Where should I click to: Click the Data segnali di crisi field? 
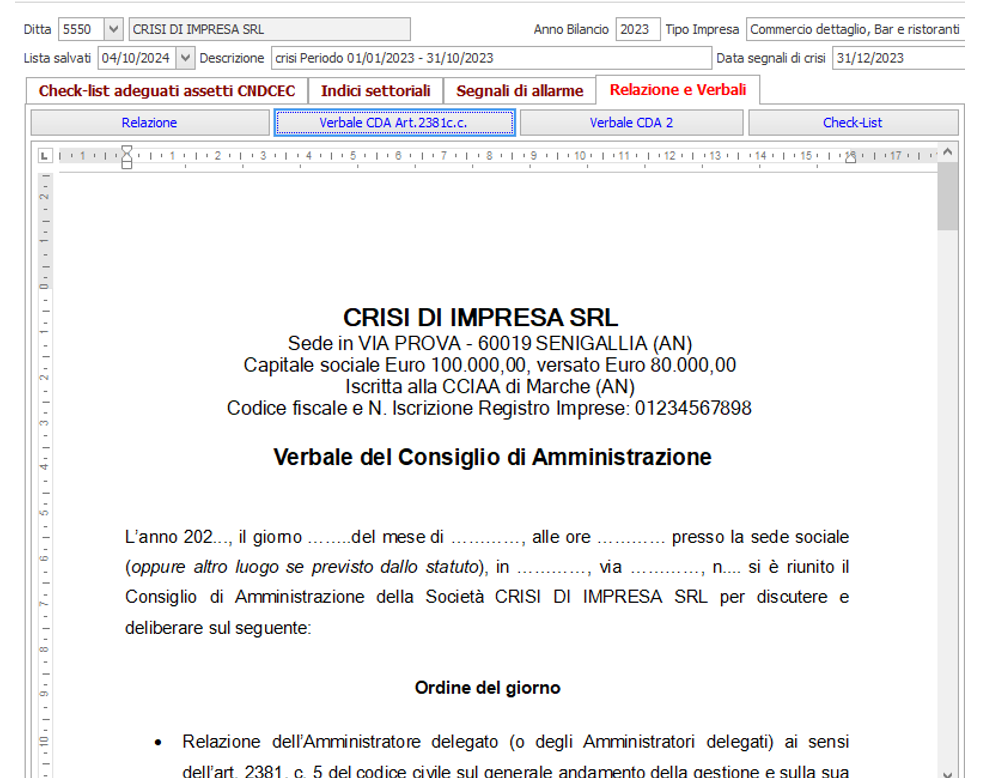pos(898,58)
